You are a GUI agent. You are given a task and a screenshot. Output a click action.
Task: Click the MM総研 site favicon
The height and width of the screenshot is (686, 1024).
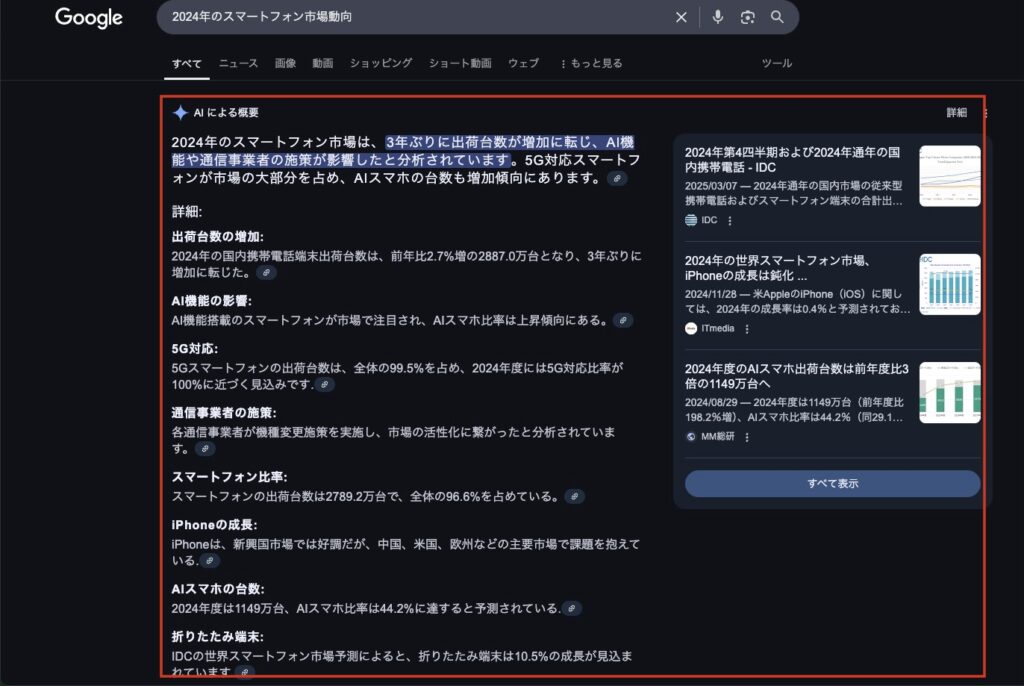(x=691, y=436)
